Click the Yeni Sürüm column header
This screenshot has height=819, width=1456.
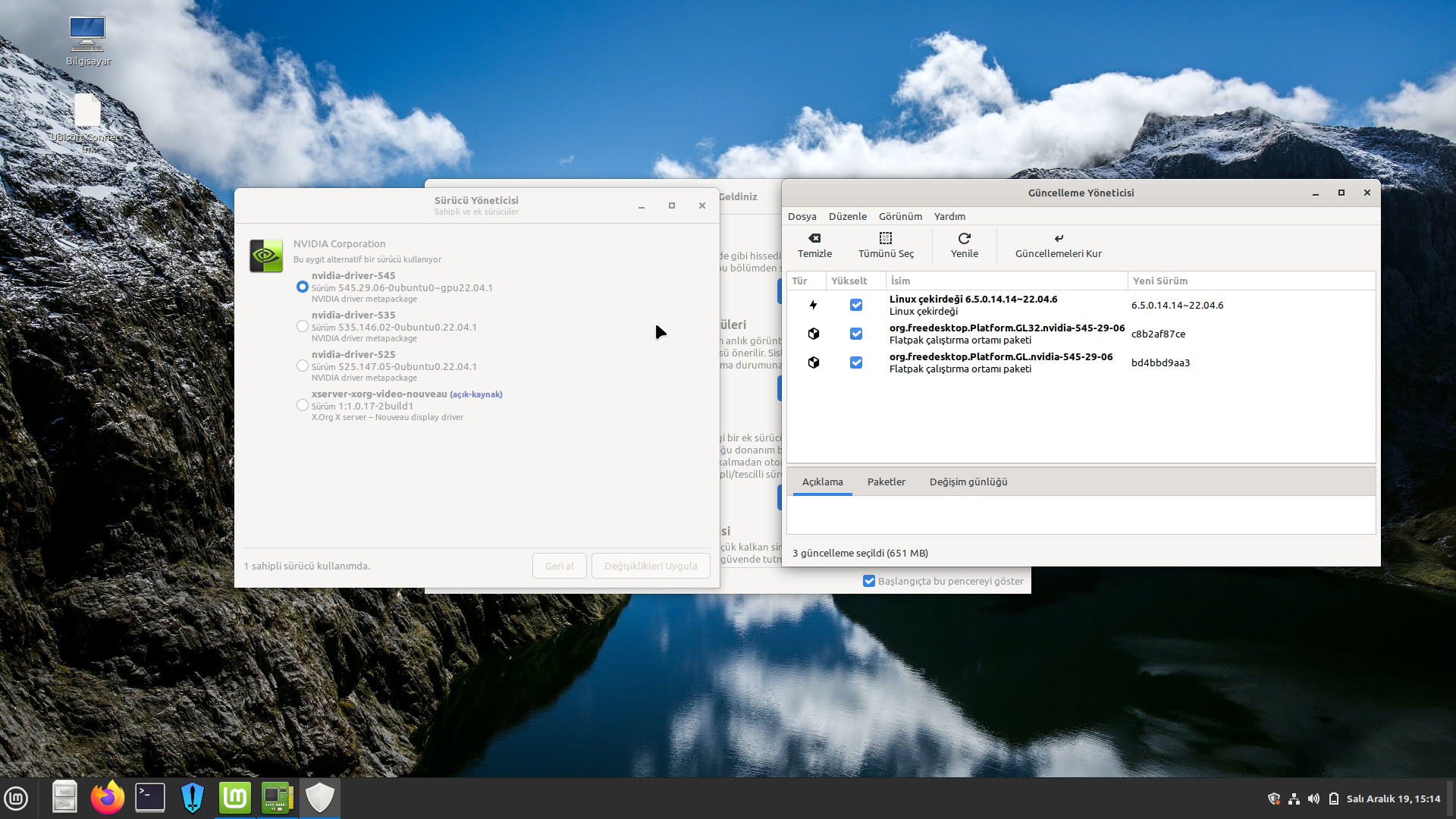tap(1159, 281)
